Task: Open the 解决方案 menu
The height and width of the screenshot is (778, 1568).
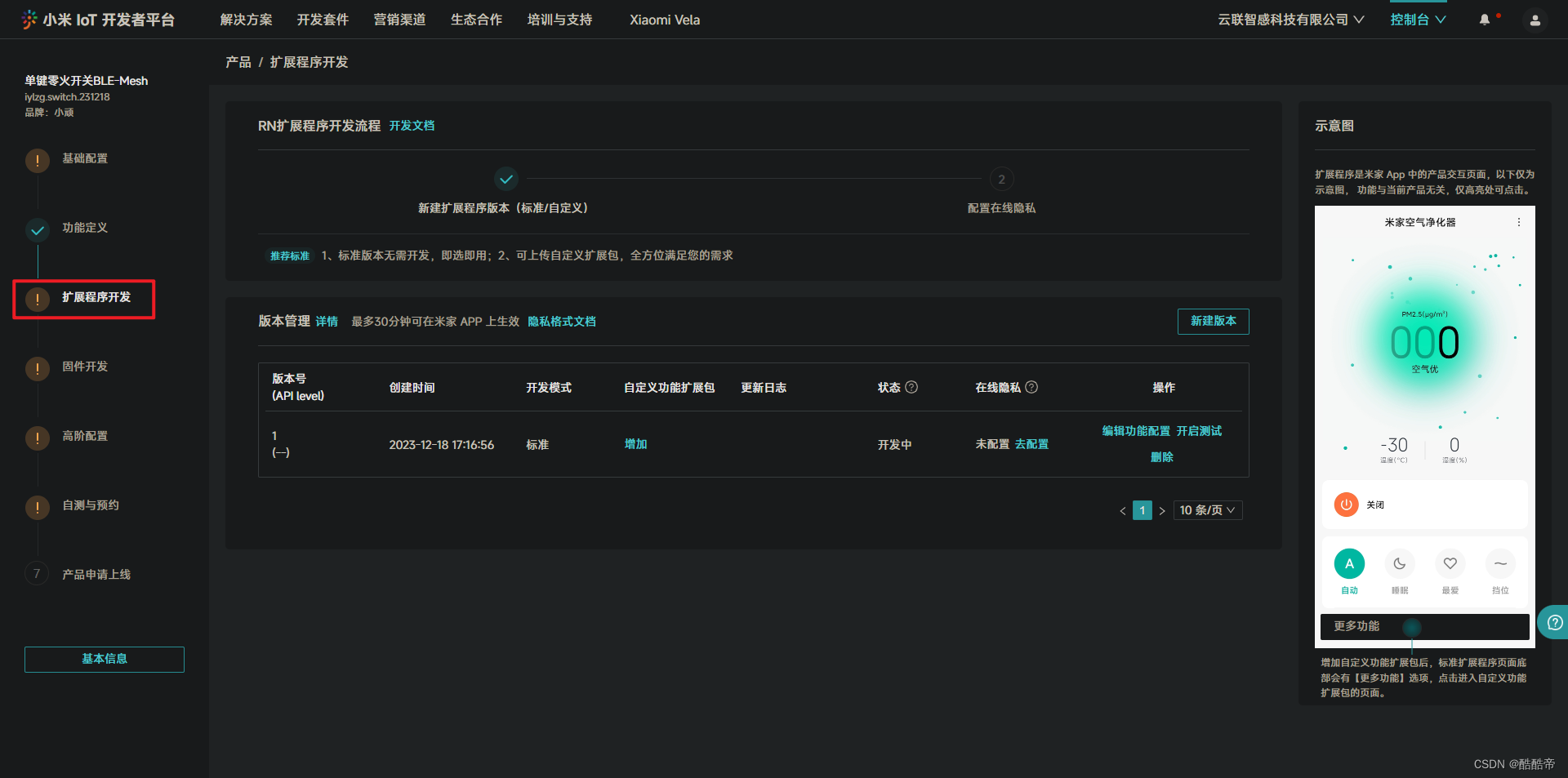Action: pyautogui.click(x=247, y=20)
